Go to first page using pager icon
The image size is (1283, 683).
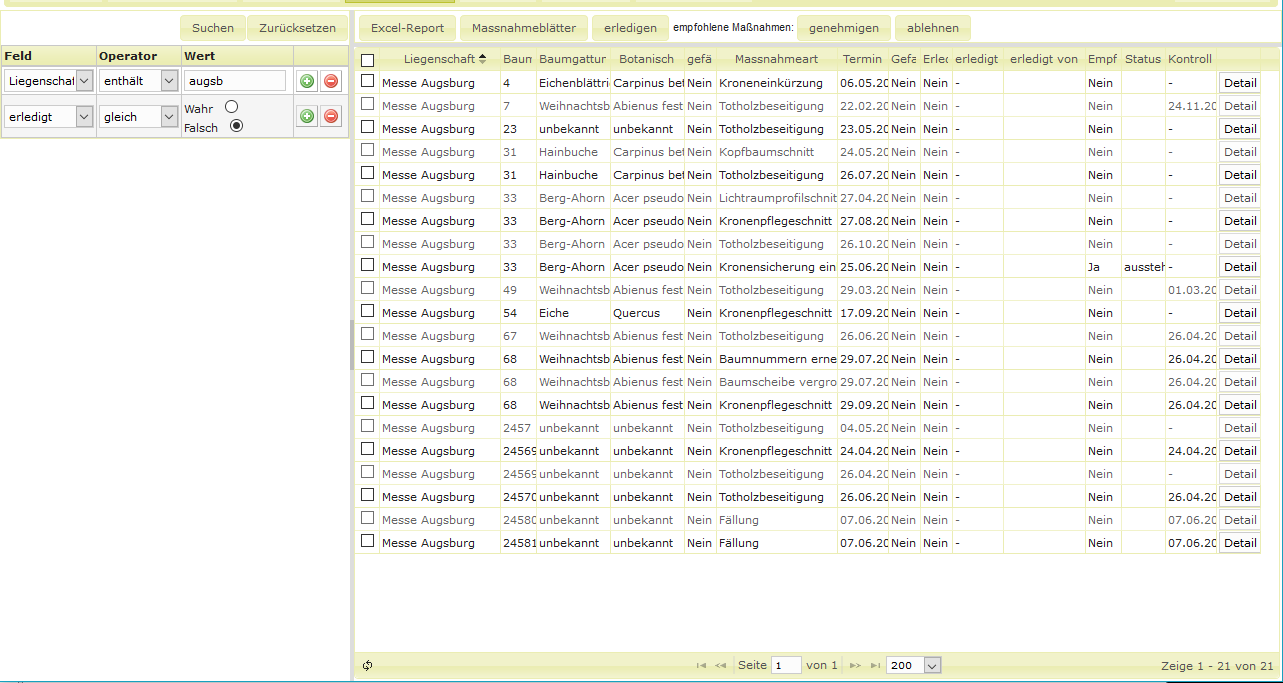(x=701, y=665)
